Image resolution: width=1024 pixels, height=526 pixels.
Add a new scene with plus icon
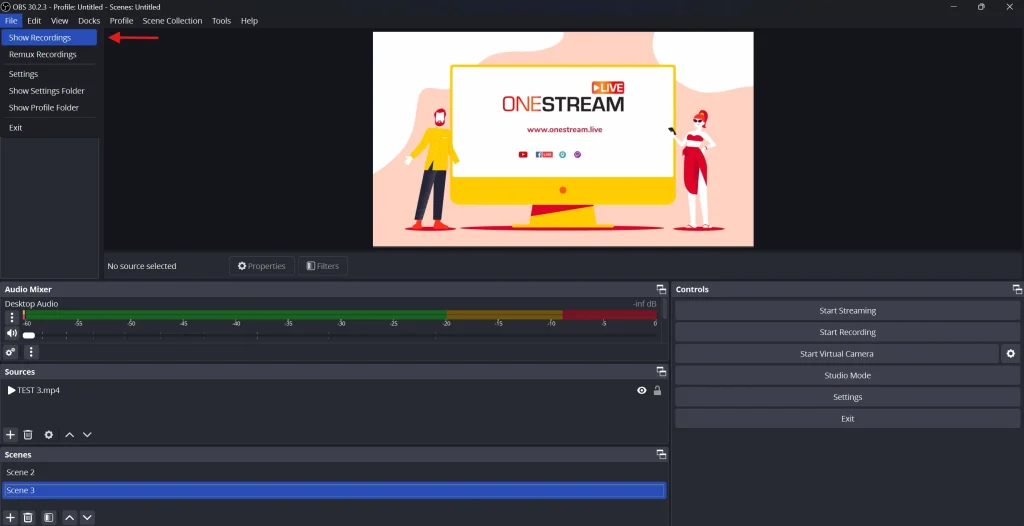point(10,518)
